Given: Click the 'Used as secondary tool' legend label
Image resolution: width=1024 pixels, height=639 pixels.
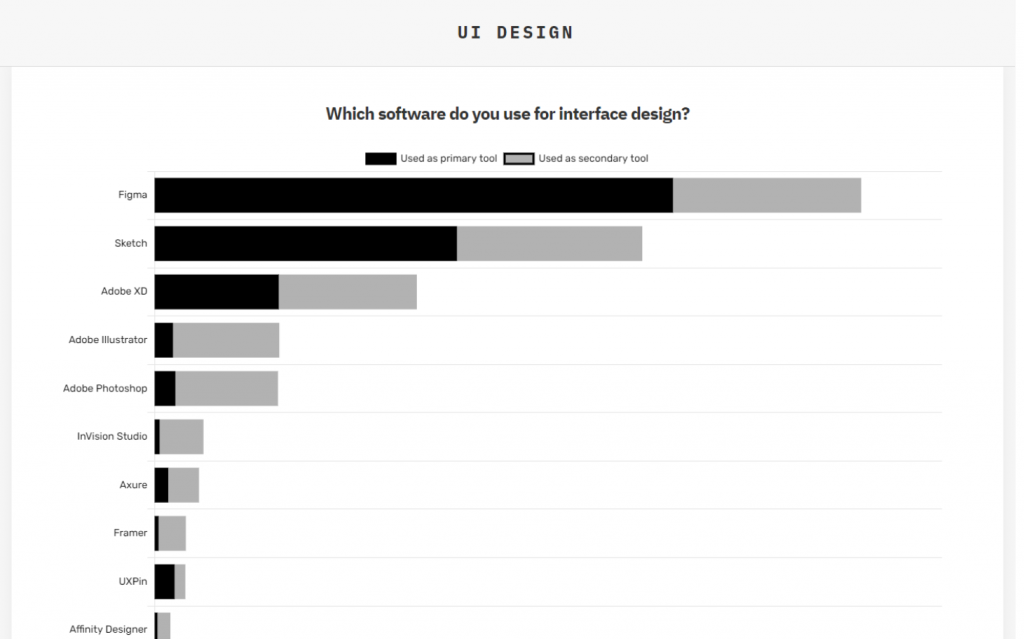Looking at the screenshot, I should coord(593,159).
